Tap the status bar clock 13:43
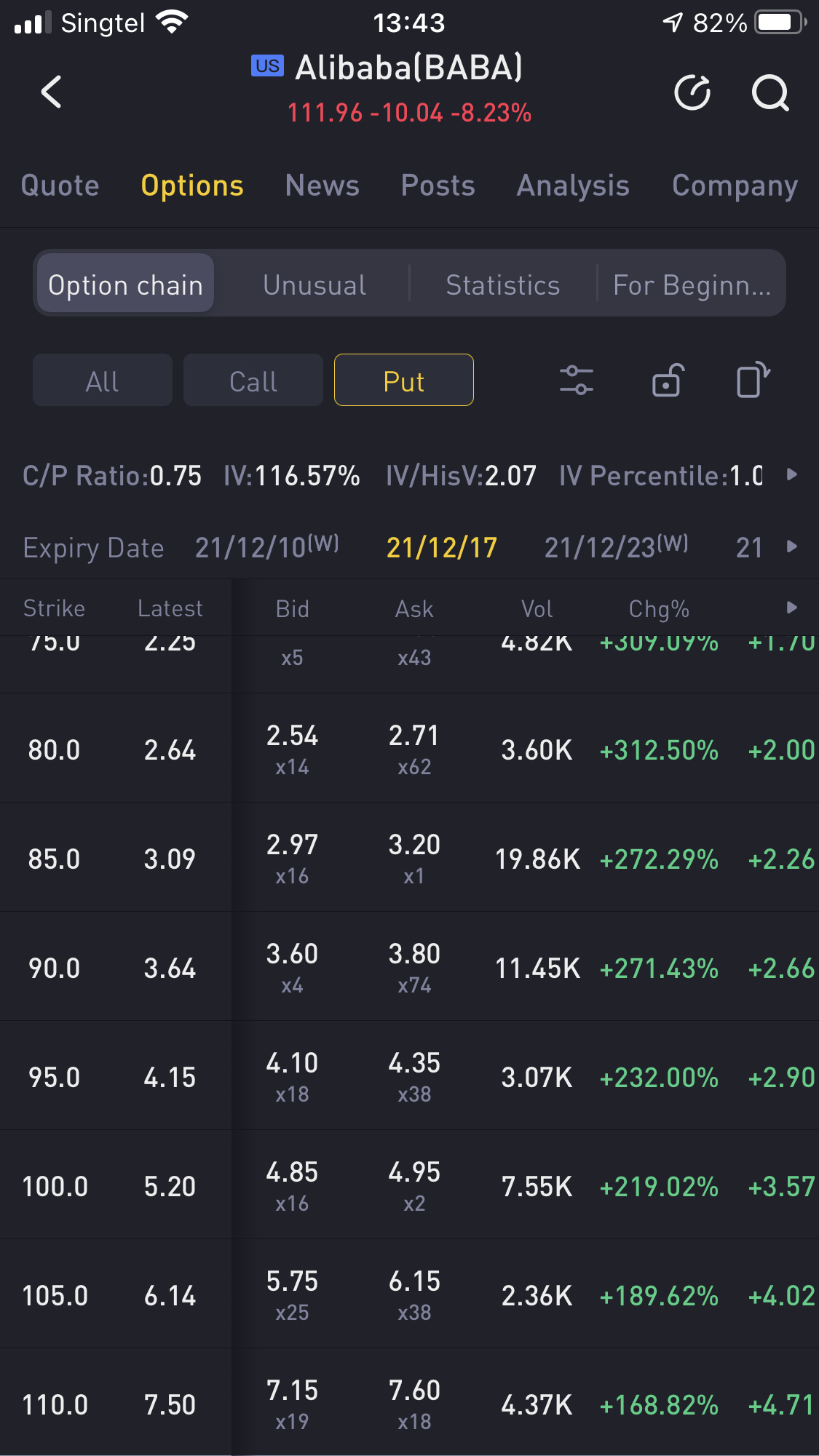This screenshot has width=819, height=1456. tap(409, 23)
